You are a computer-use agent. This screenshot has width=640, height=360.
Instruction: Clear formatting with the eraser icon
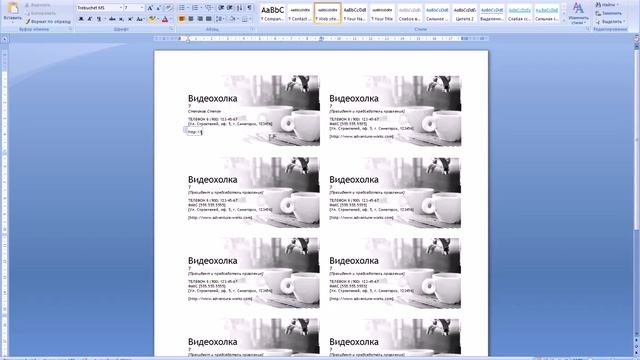169,8
